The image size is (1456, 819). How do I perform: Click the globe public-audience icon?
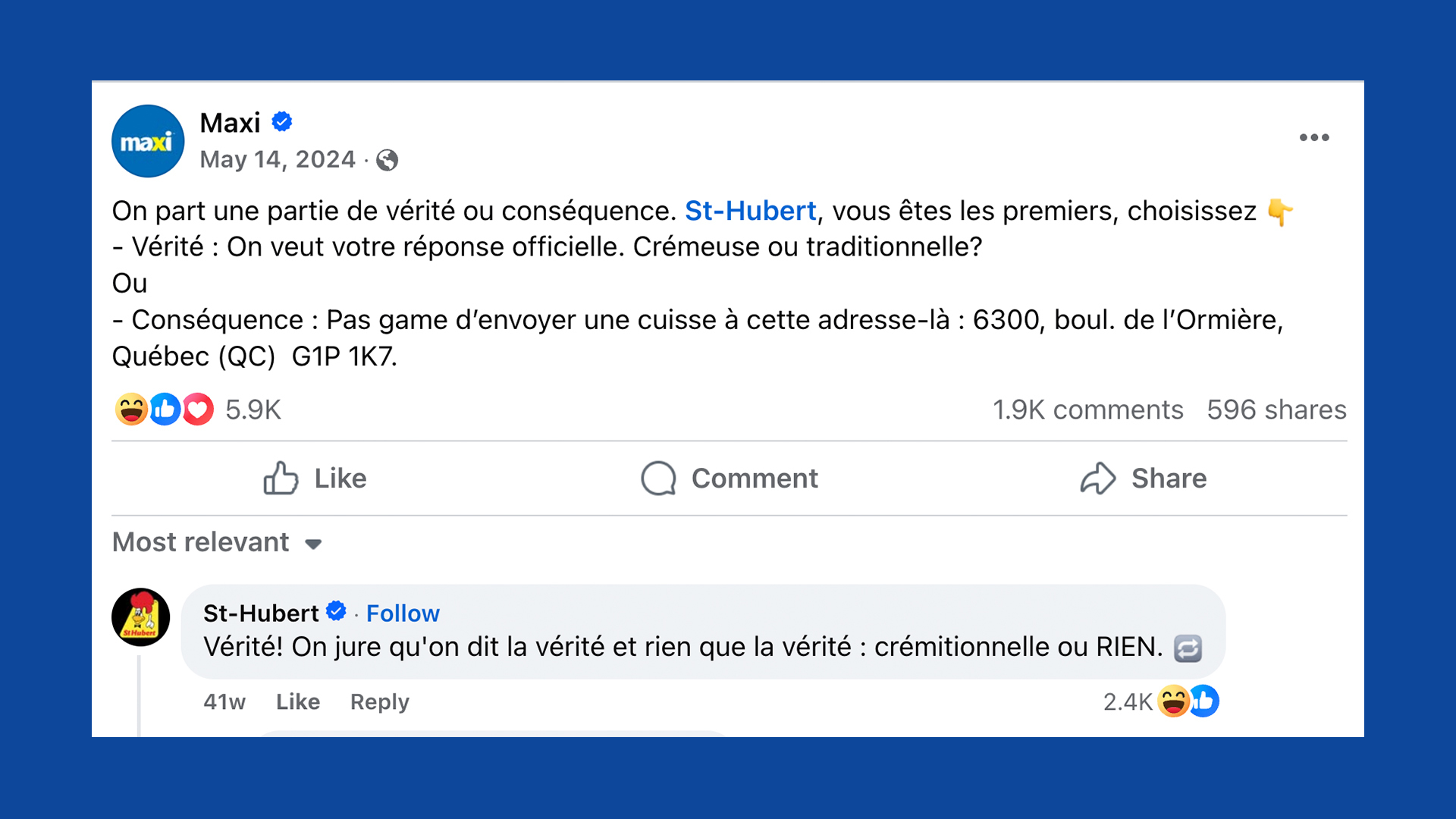pos(388,160)
